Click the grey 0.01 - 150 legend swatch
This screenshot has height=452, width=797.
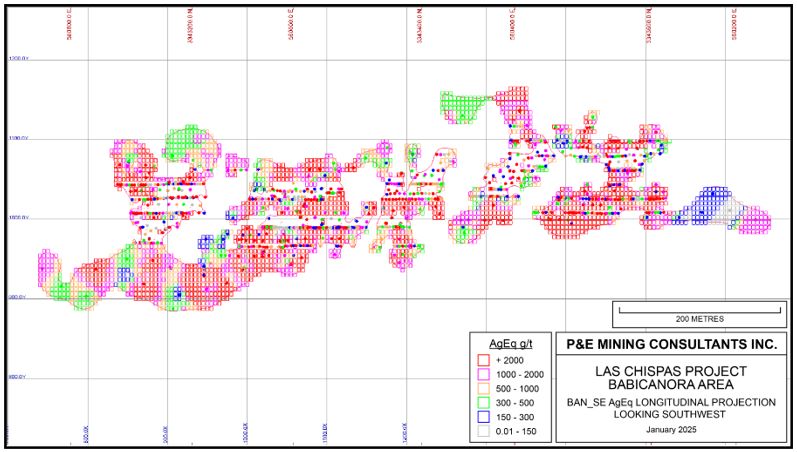point(484,432)
